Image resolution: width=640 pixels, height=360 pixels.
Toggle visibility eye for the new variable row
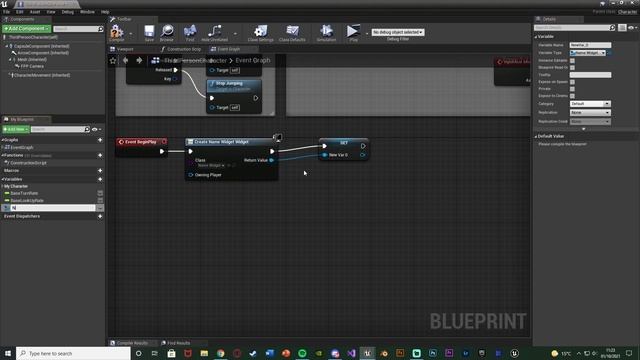tap(100, 208)
